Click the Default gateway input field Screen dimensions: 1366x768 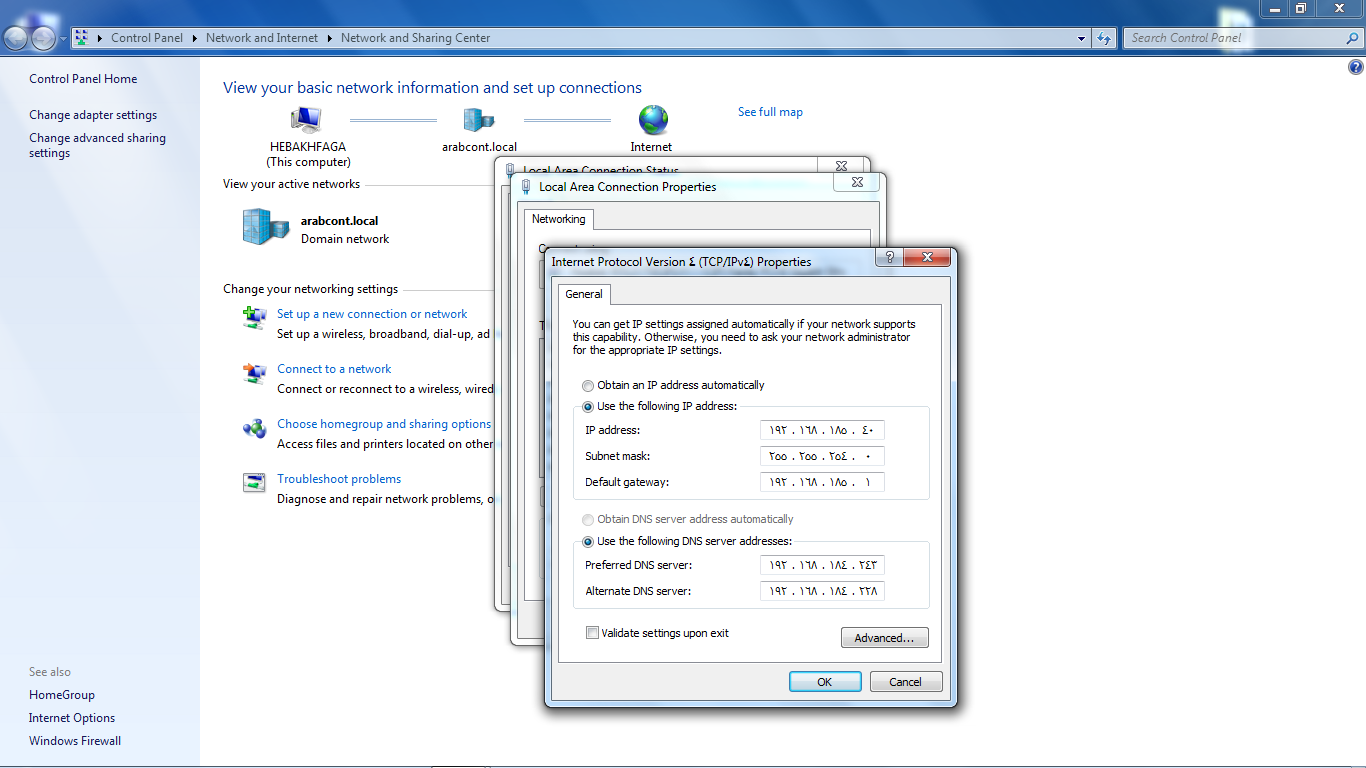pos(821,483)
